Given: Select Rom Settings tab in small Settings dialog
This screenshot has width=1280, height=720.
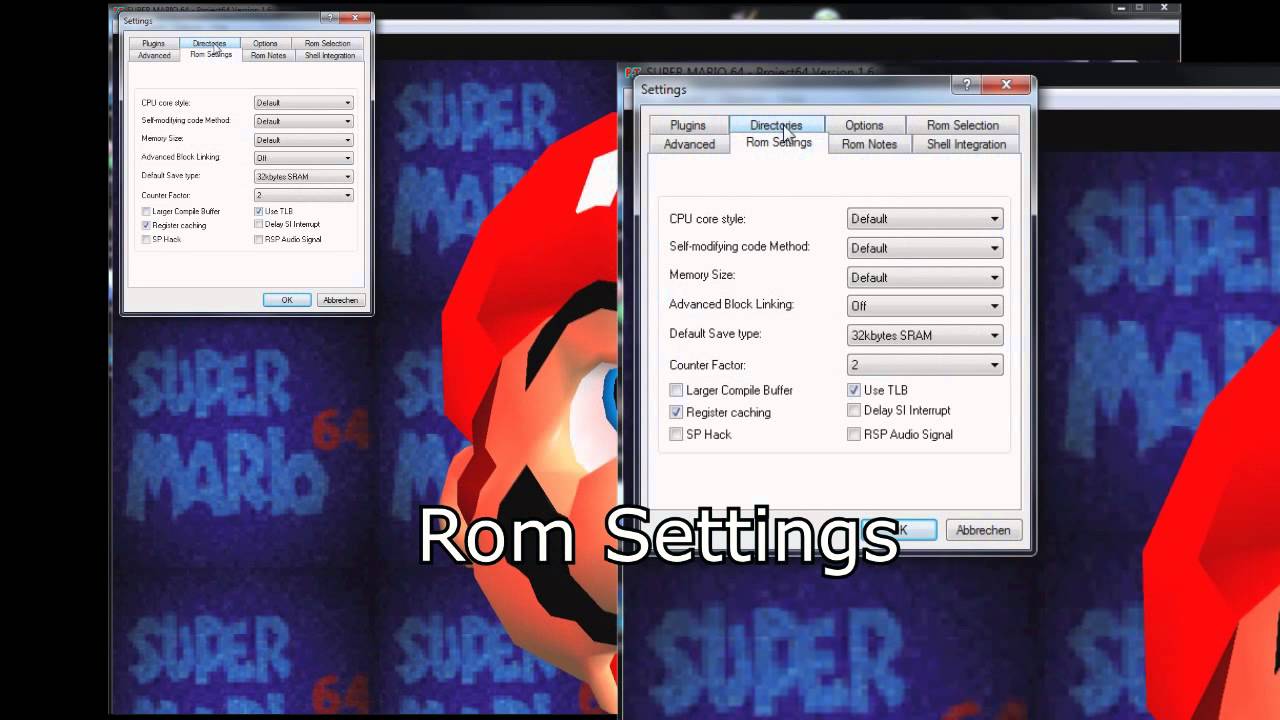Looking at the screenshot, I should (x=211, y=54).
